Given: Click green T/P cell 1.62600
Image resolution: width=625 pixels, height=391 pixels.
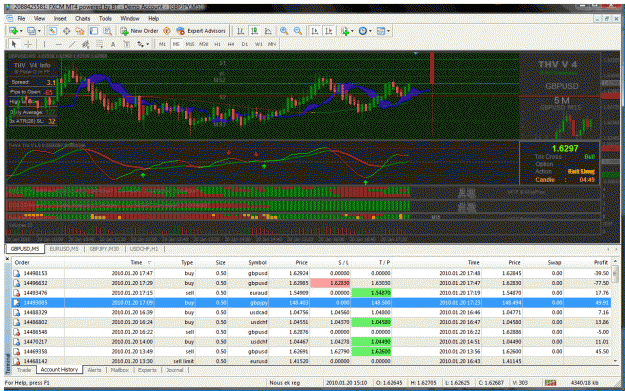Looking at the screenshot, I should pyautogui.click(x=371, y=352).
